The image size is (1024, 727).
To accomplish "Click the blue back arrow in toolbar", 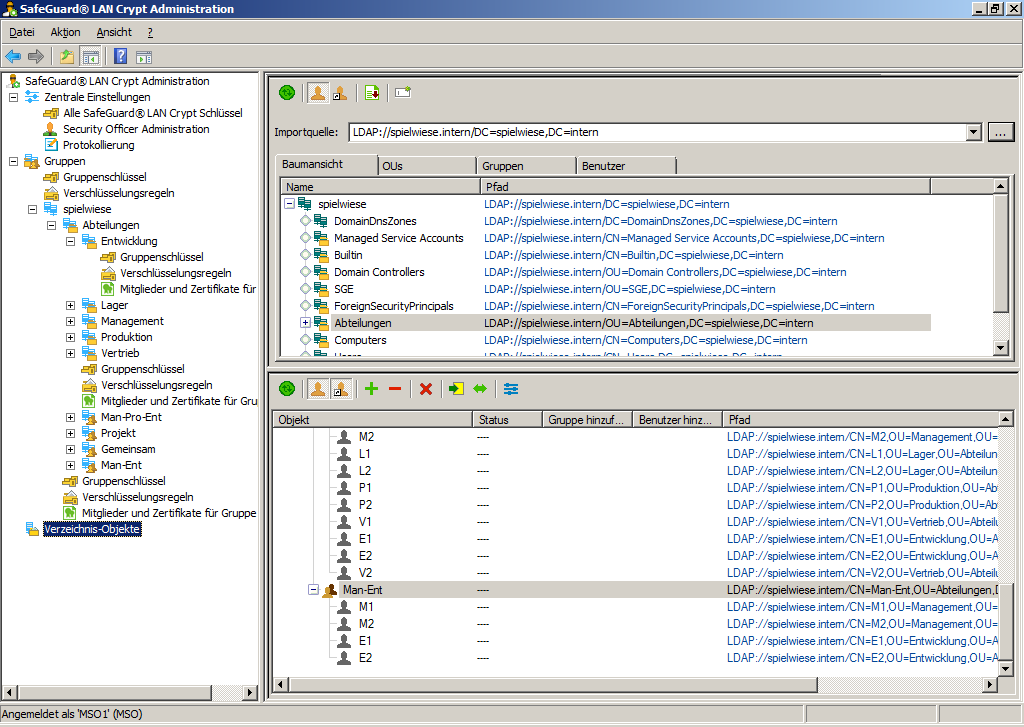I will [x=13, y=56].
